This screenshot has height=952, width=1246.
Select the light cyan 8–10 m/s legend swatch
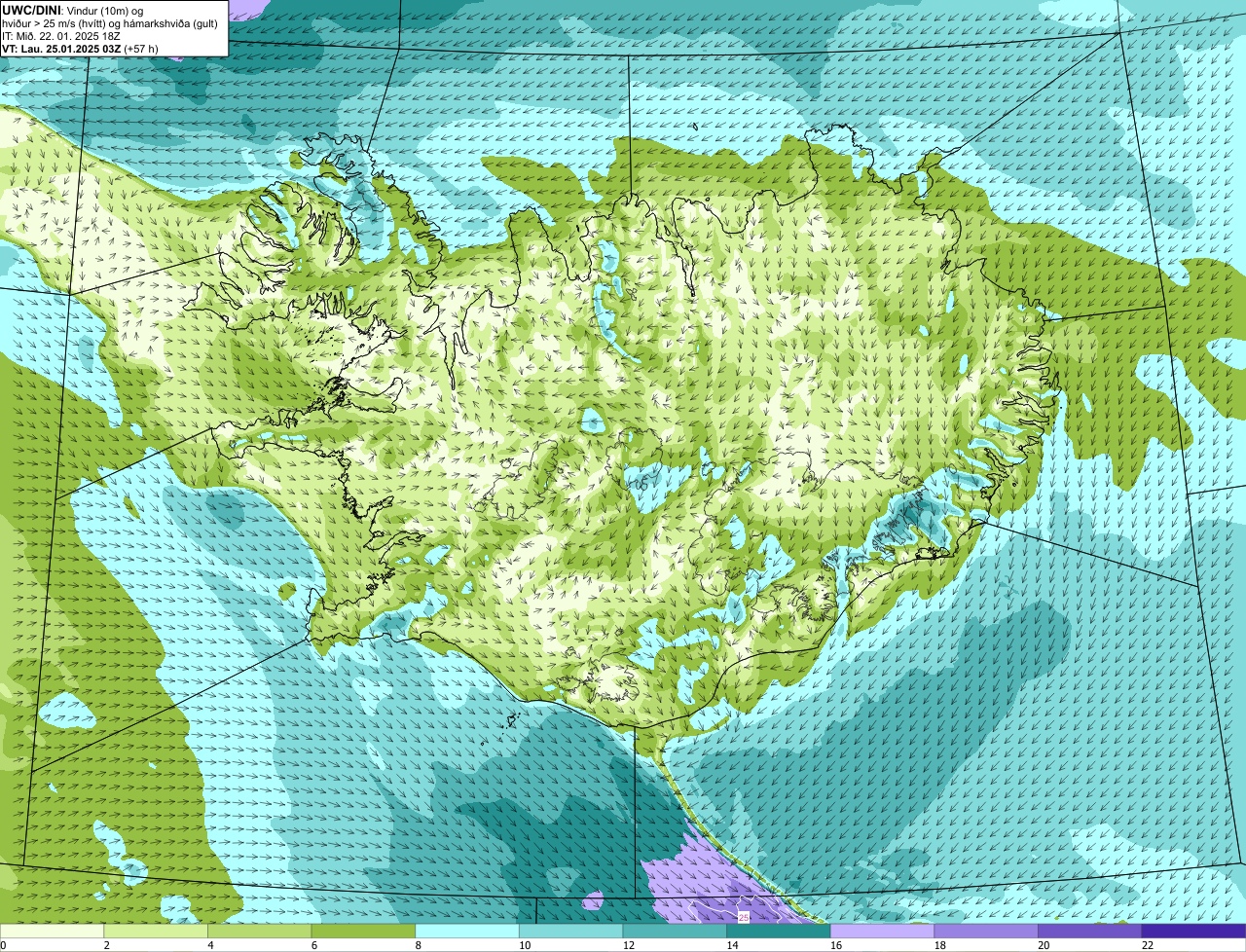tap(467, 931)
